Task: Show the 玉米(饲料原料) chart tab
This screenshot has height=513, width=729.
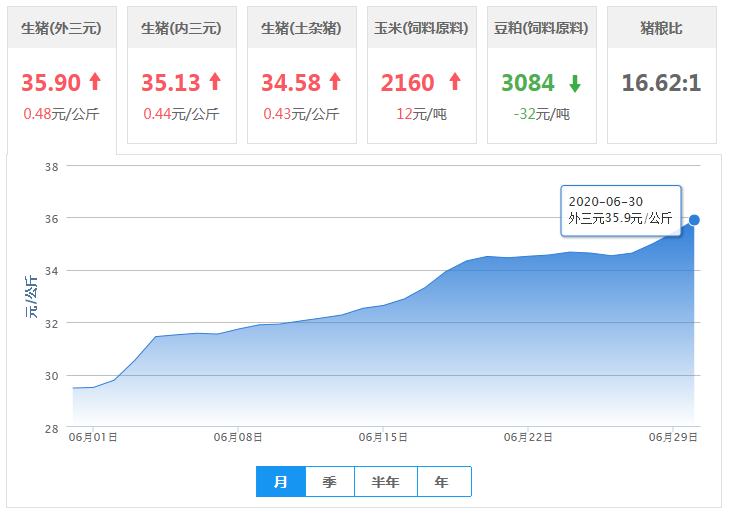Action: pos(421,29)
